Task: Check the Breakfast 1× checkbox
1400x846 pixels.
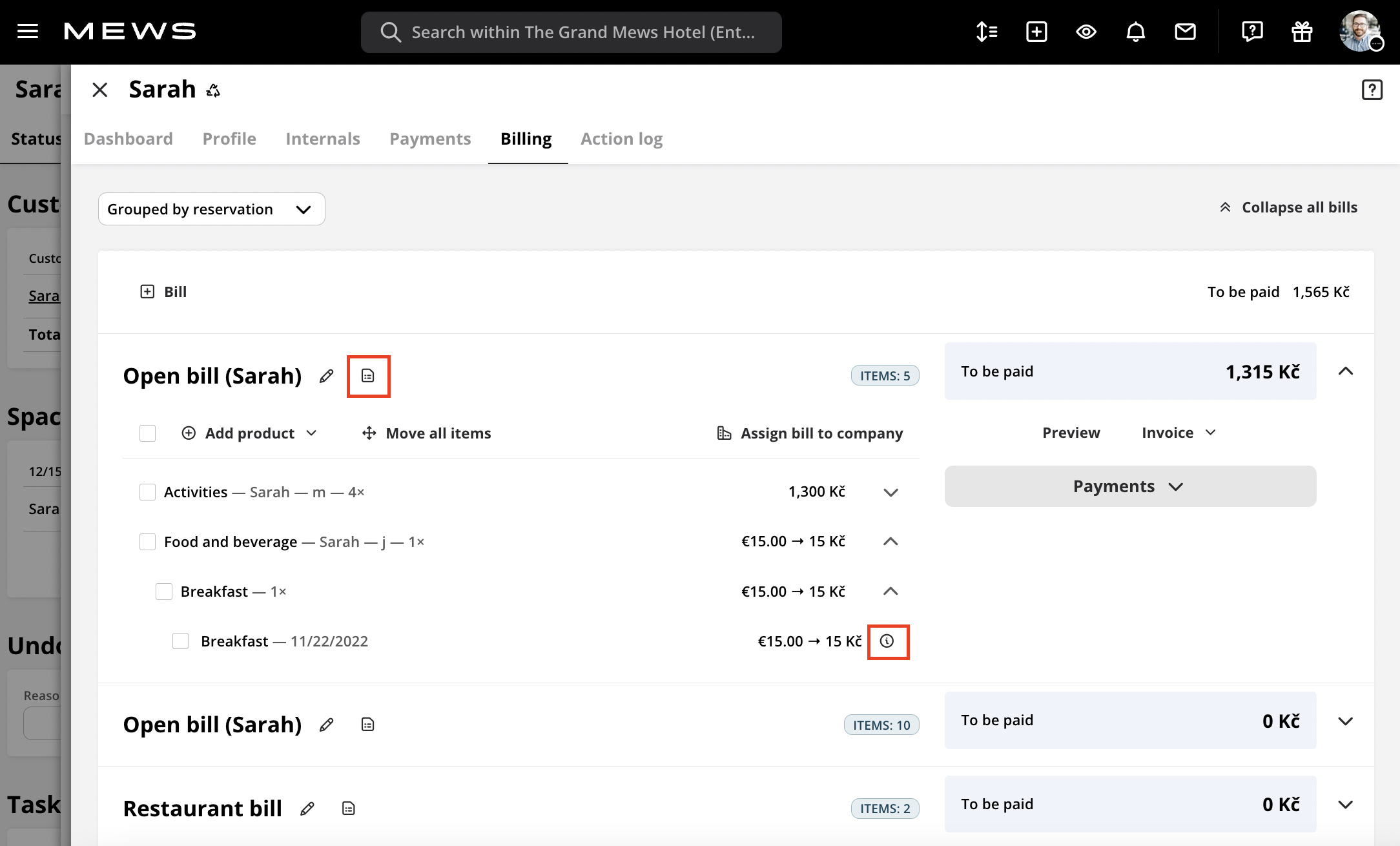Action: 164,592
